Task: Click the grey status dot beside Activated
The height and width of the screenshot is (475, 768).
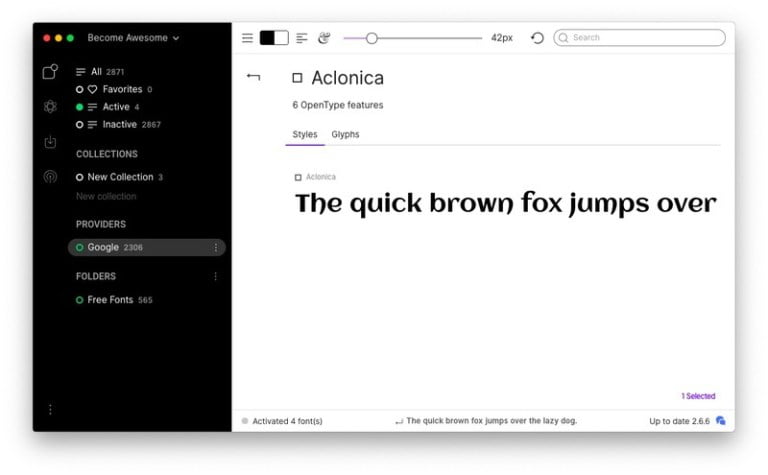Action: [245, 421]
